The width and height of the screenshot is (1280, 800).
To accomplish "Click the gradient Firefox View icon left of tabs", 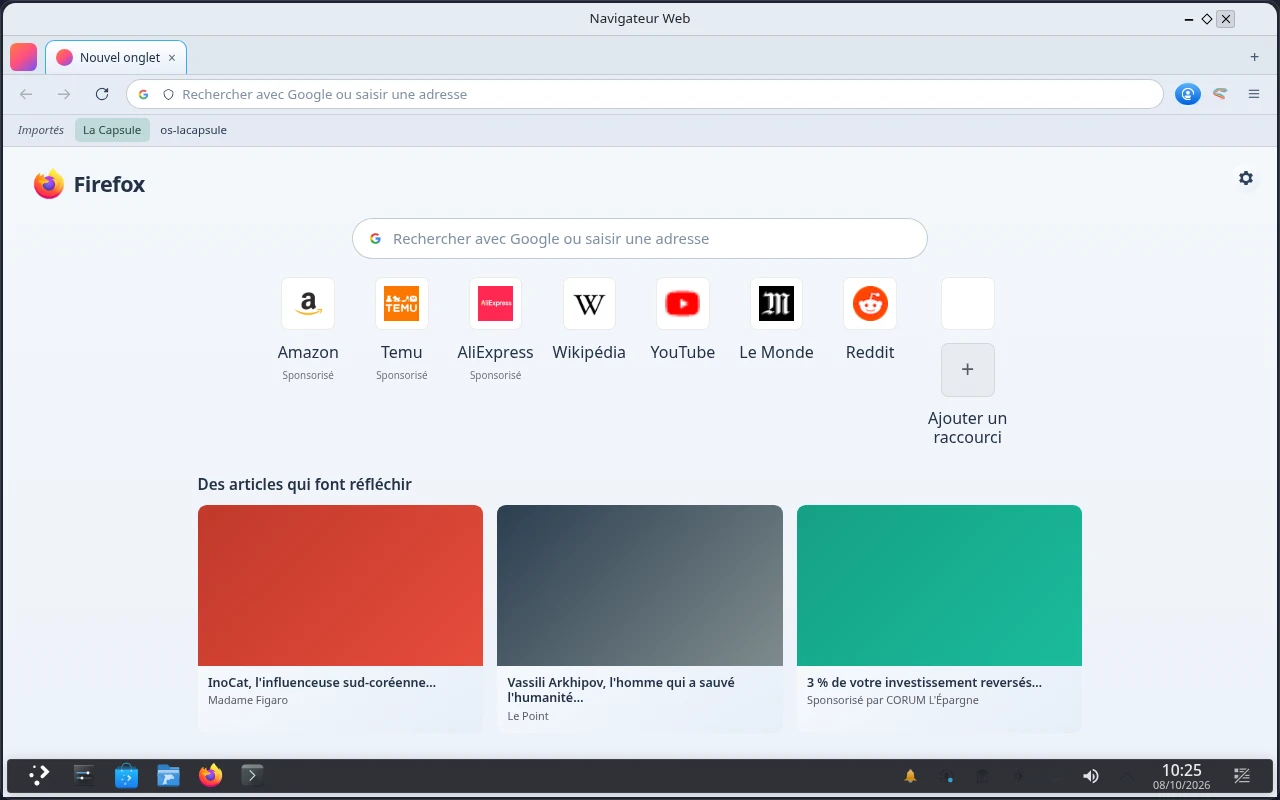I will click(x=23, y=57).
